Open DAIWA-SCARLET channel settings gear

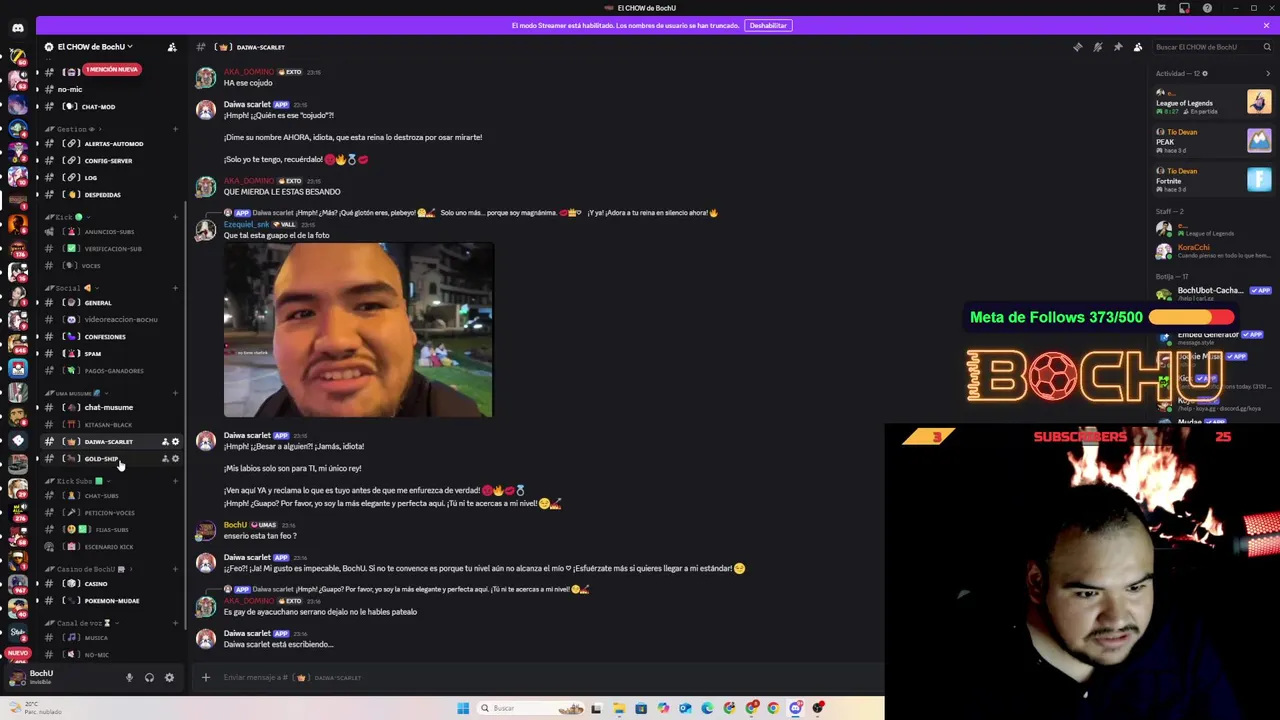pyautogui.click(x=175, y=441)
